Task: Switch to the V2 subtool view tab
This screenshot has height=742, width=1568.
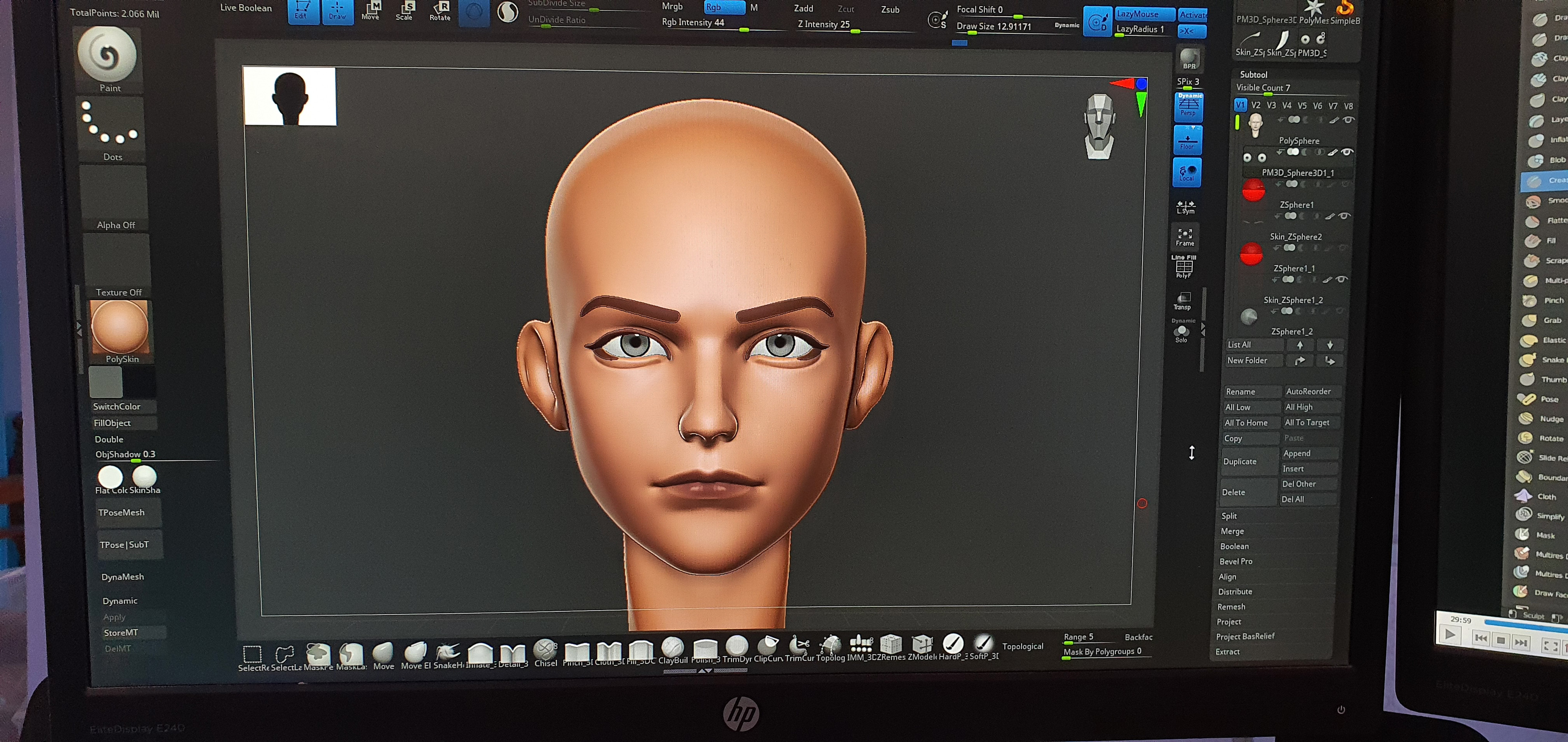Action: pyautogui.click(x=1256, y=105)
